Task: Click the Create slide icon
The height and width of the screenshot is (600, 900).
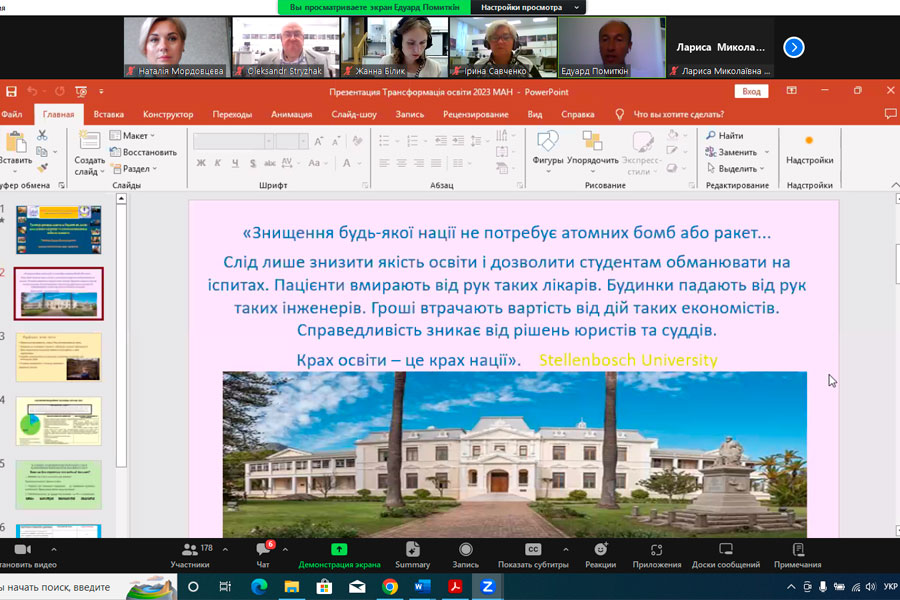Action: pyautogui.click(x=89, y=141)
